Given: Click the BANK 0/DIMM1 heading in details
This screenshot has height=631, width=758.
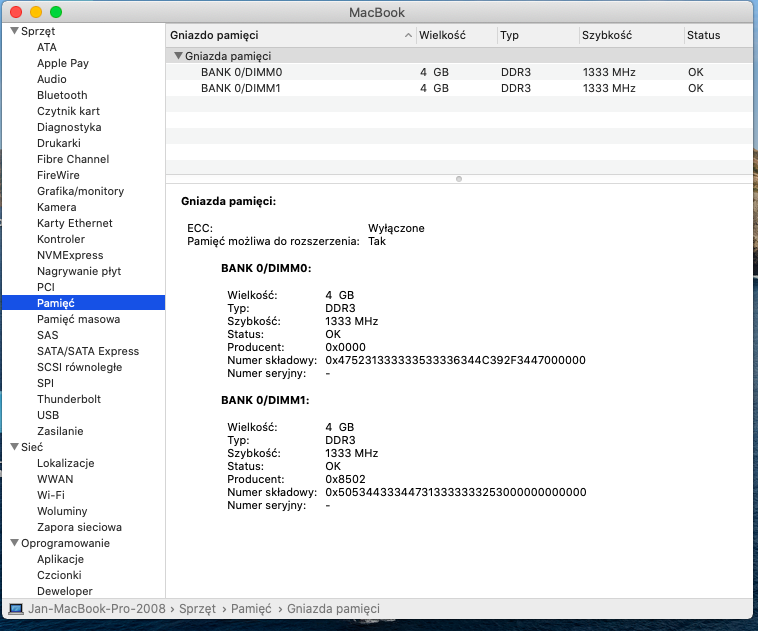Looking at the screenshot, I should [265, 400].
